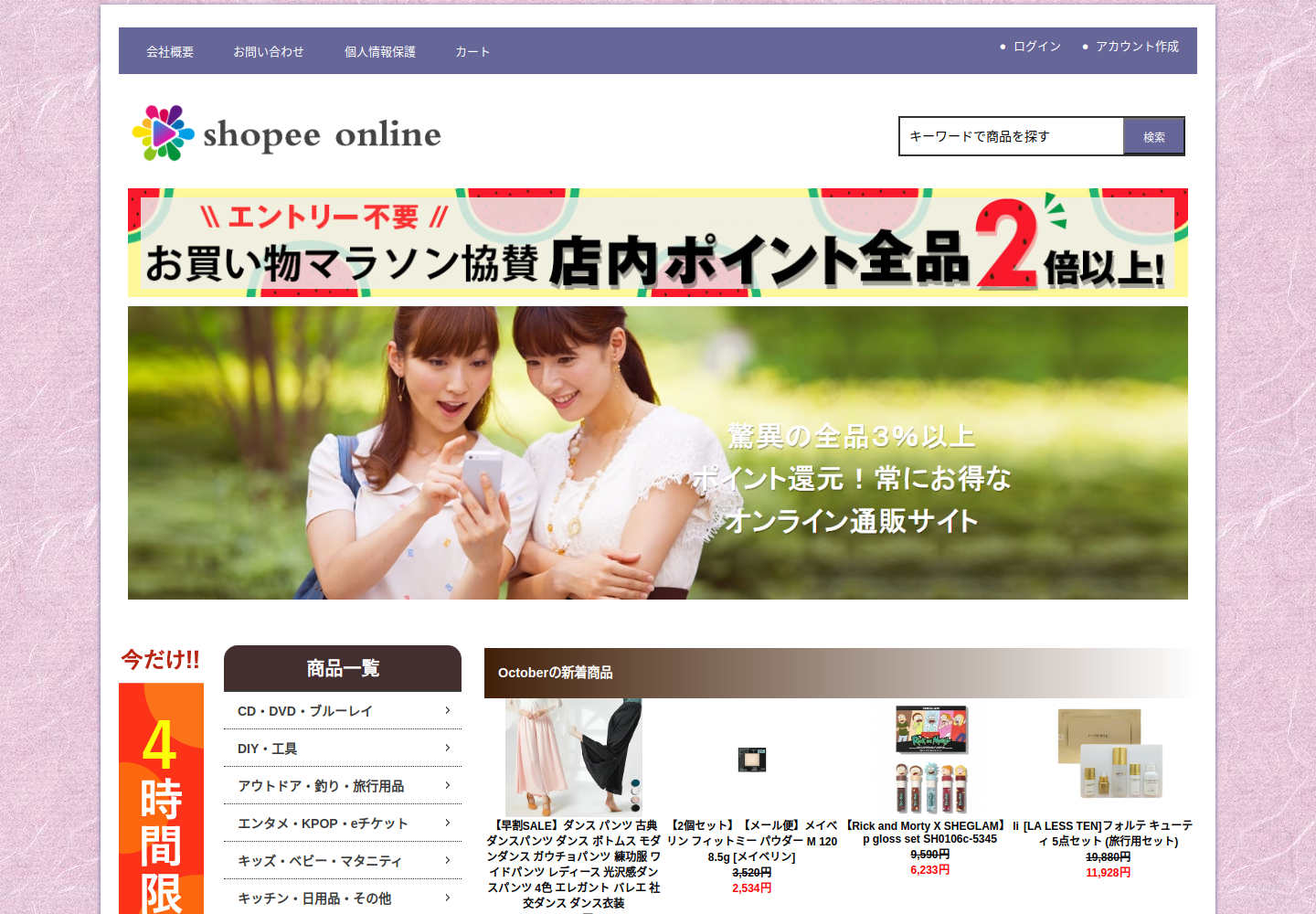Open the 早割SALE ダンス パンツ product title
Viewport: 1316px width, 914px height.
tap(574, 864)
